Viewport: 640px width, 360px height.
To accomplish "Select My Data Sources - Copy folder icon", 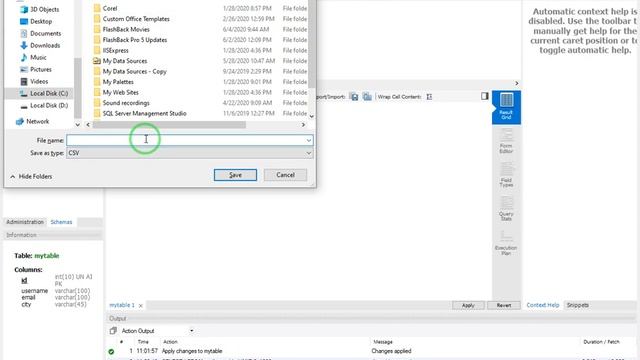I will tap(97, 71).
